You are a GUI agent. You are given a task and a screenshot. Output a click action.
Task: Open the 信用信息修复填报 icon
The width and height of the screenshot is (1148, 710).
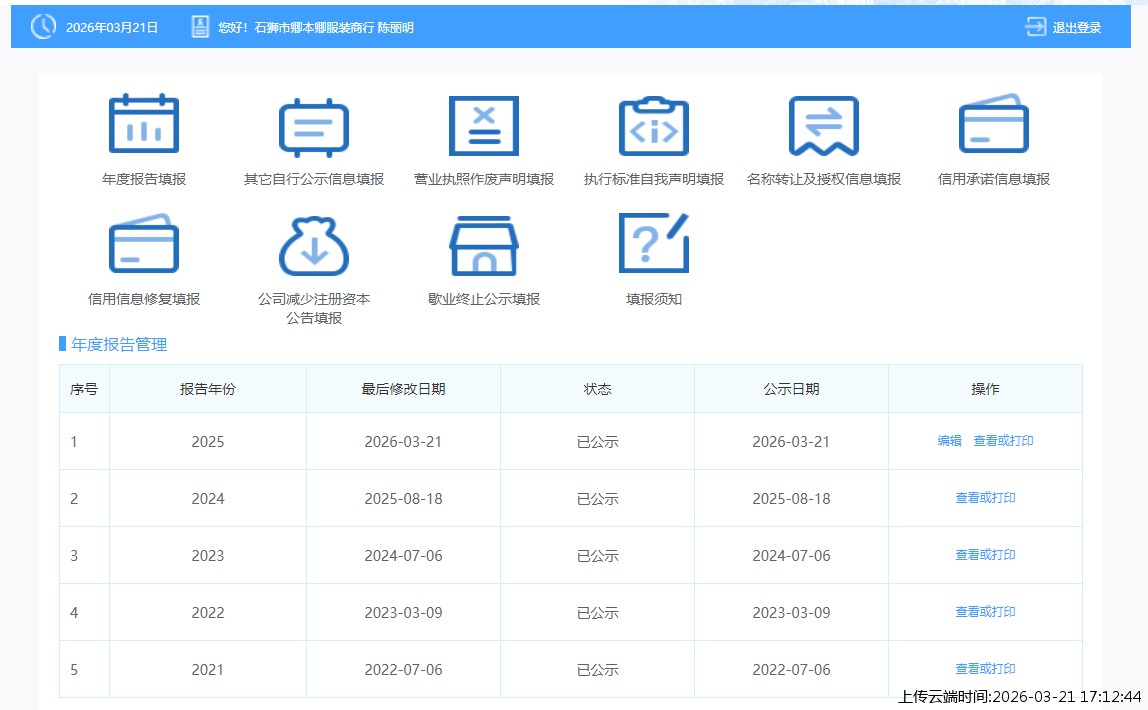click(144, 245)
